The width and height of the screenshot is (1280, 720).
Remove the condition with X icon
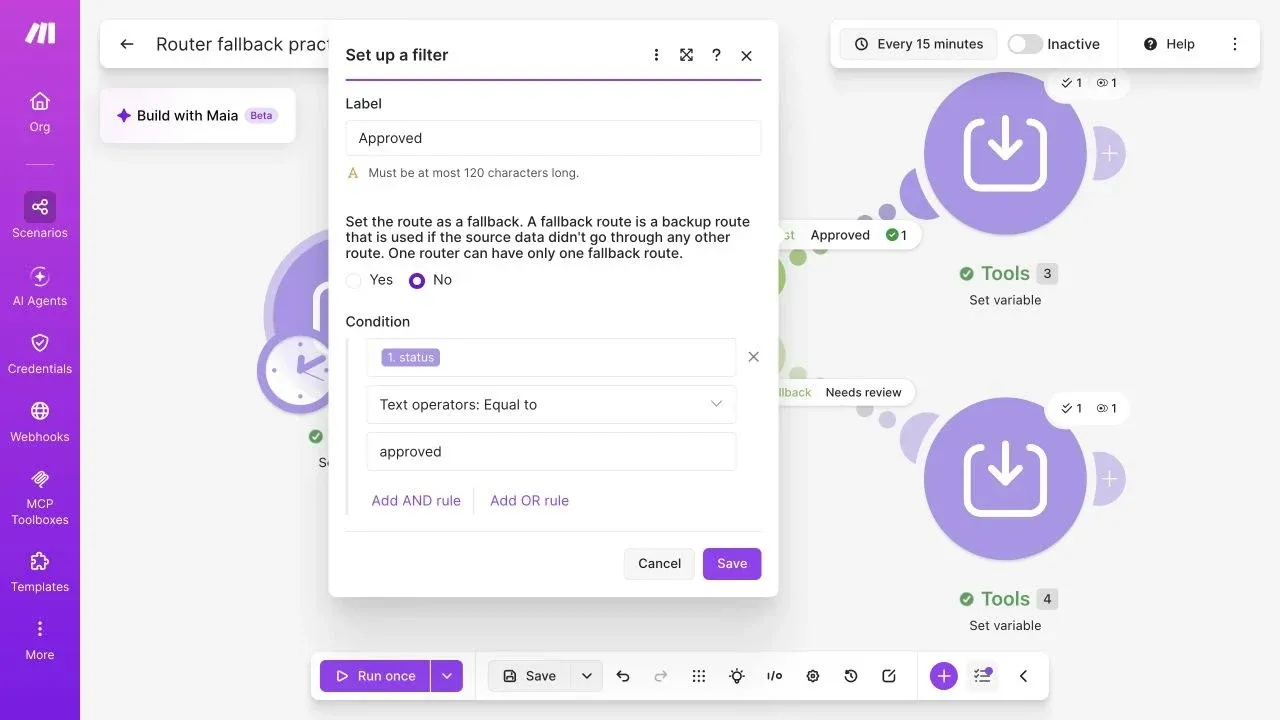coord(754,357)
